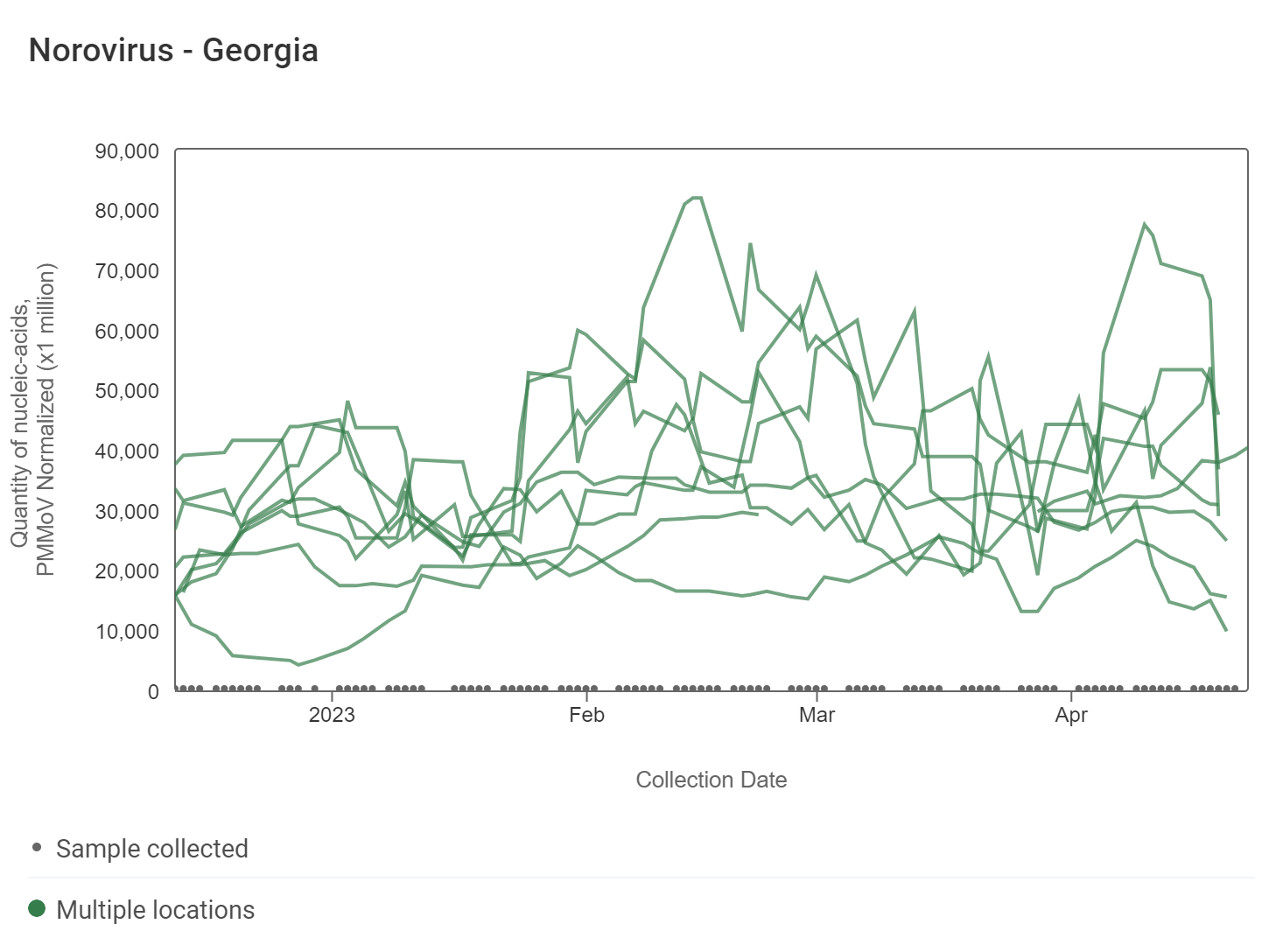Click the gray Sample collected legend dot
The image size is (1283, 952).
[x=37, y=847]
